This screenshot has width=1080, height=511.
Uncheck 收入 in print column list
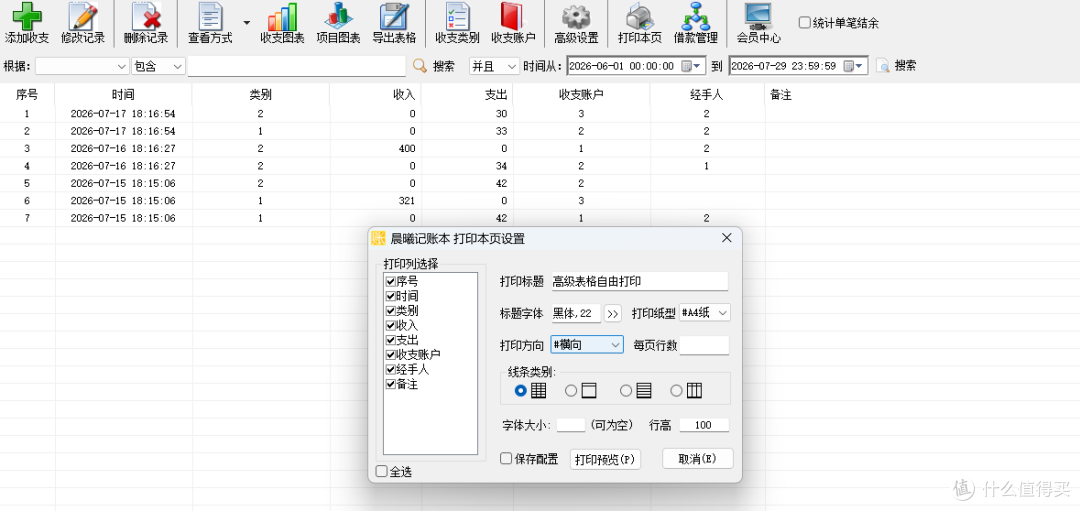[391, 325]
